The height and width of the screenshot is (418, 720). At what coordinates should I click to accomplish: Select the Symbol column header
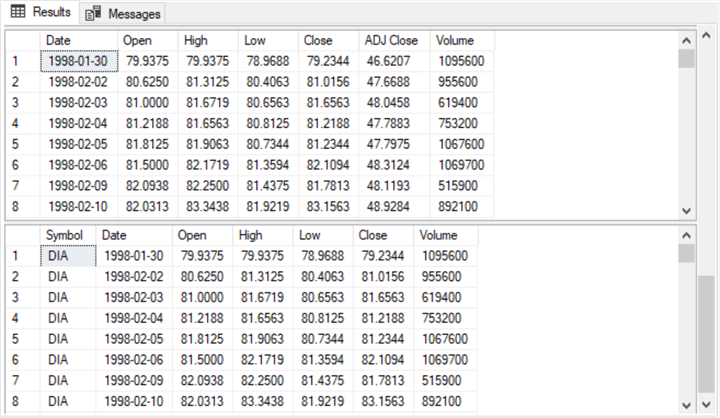65,233
